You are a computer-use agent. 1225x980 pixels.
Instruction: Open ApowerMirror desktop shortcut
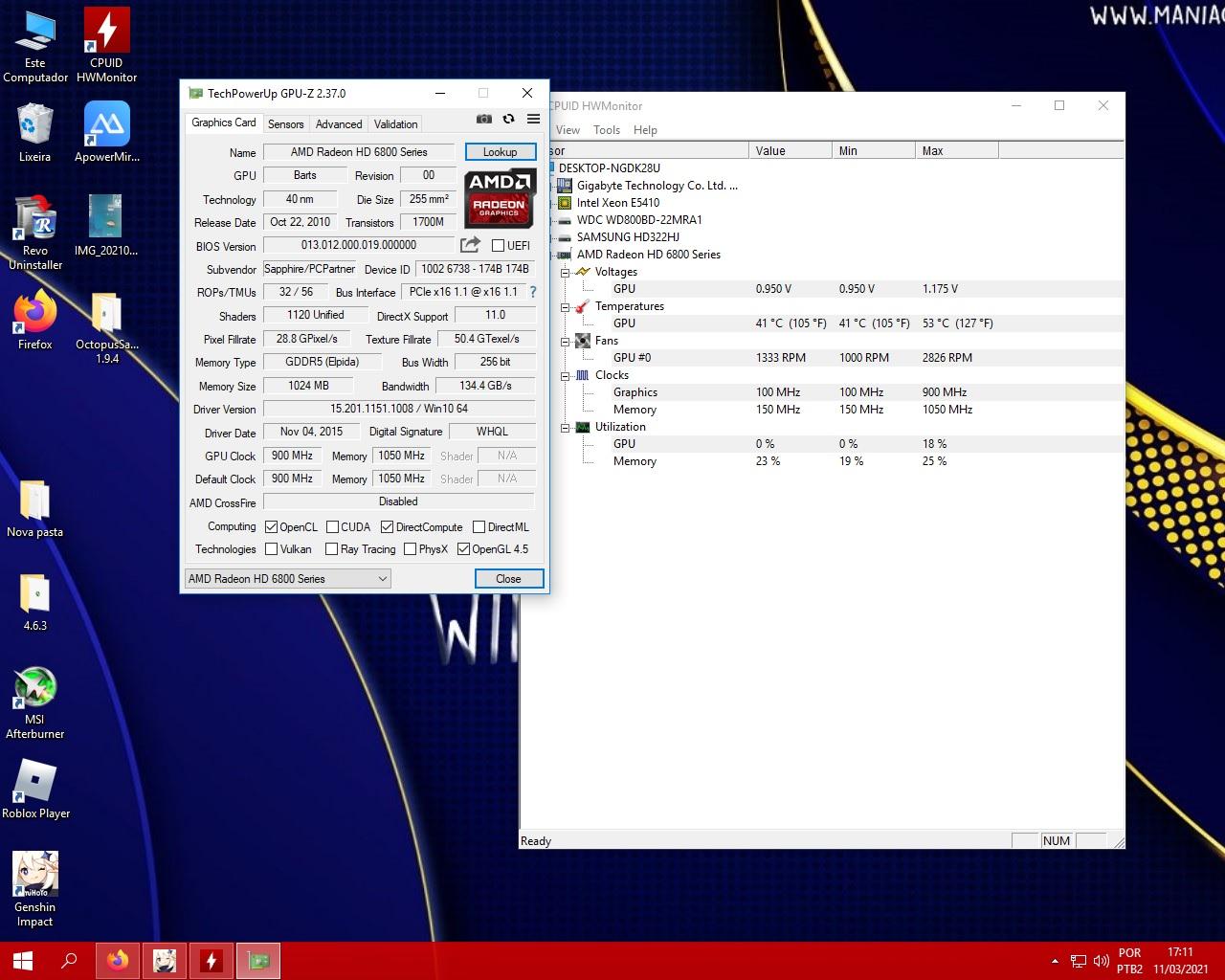point(106,132)
